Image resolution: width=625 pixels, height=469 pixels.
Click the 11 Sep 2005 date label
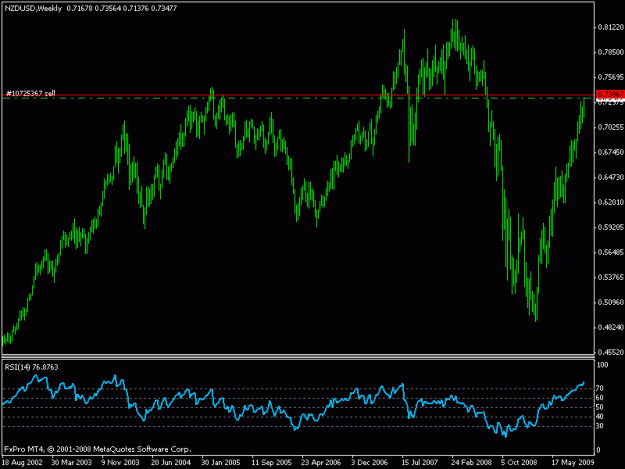tap(271, 463)
